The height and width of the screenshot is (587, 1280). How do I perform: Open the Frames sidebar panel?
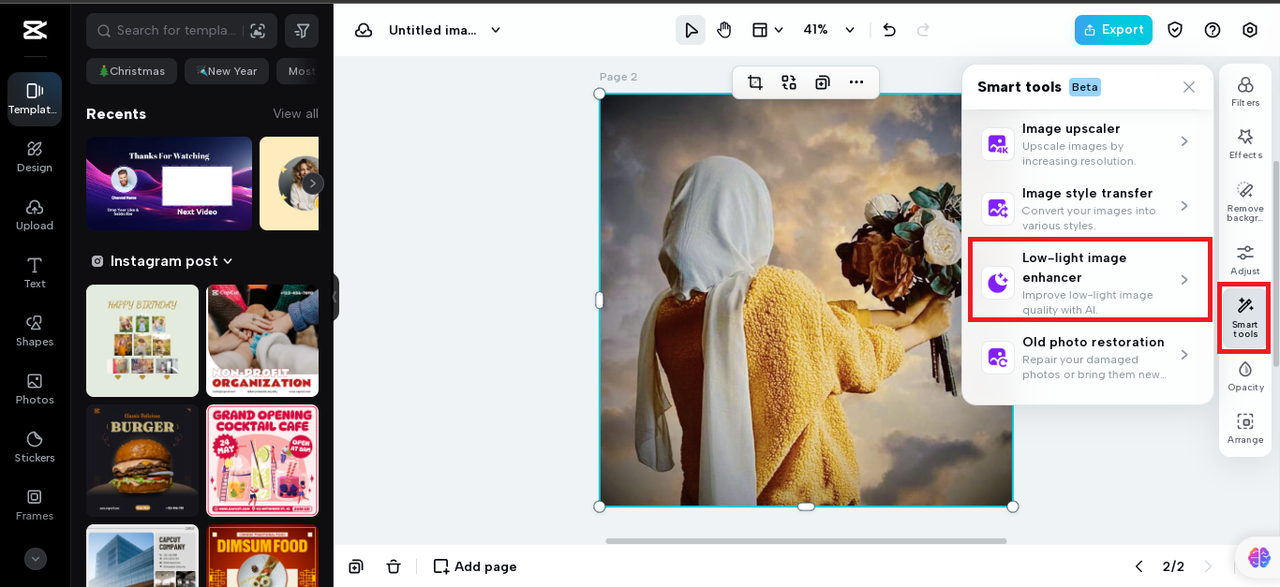coord(35,505)
